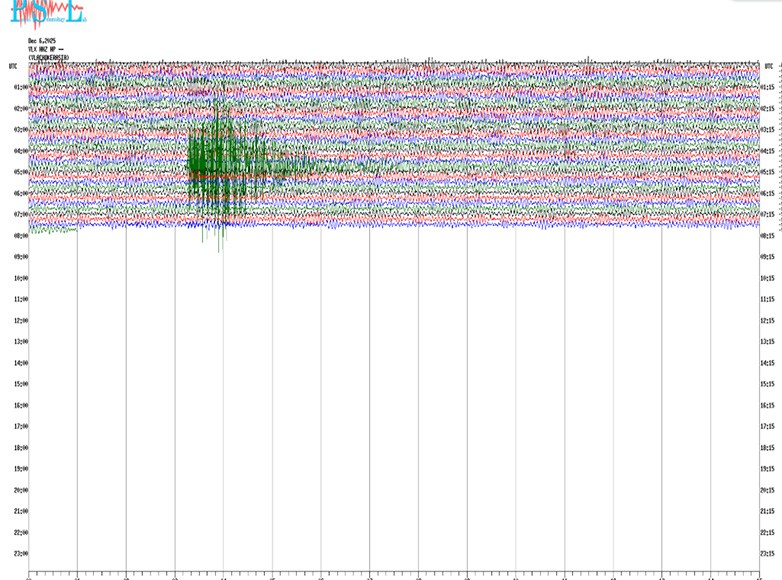Click the Dec 6, 2025 date label
Screen dimensions: 782x580
[x=42, y=41]
